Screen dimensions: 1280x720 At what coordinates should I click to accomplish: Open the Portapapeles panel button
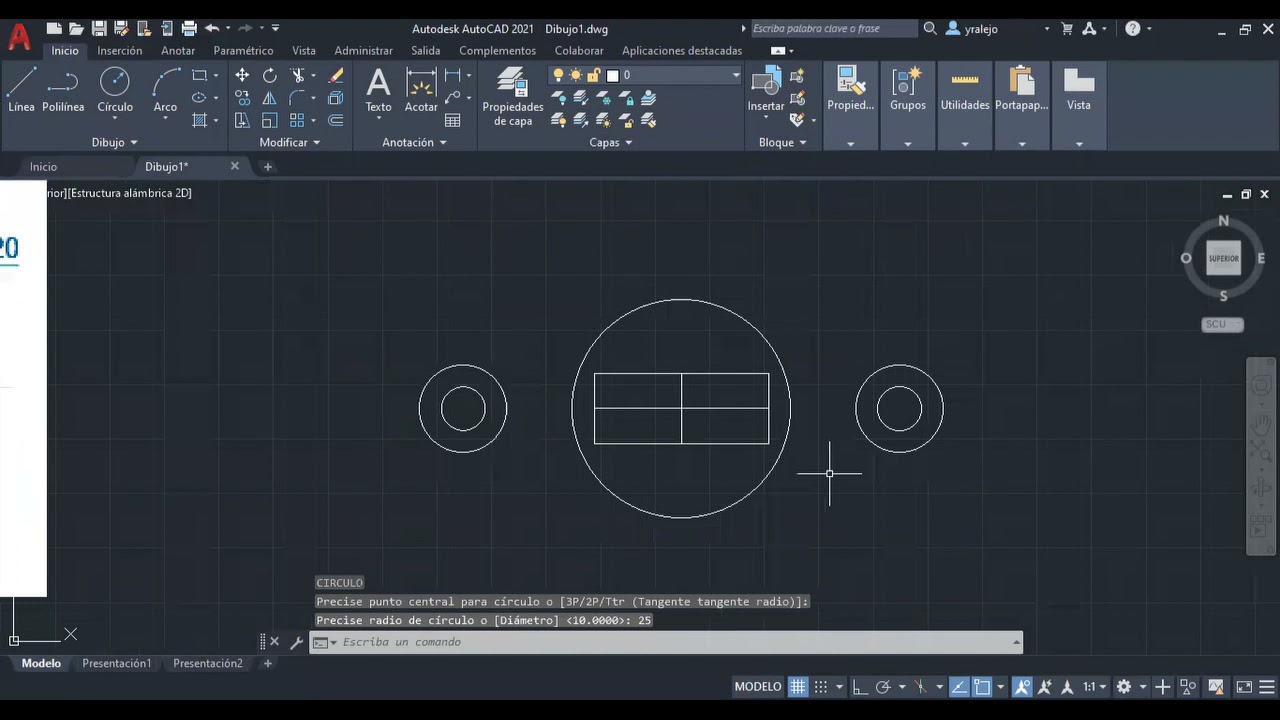coord(1021,105)
